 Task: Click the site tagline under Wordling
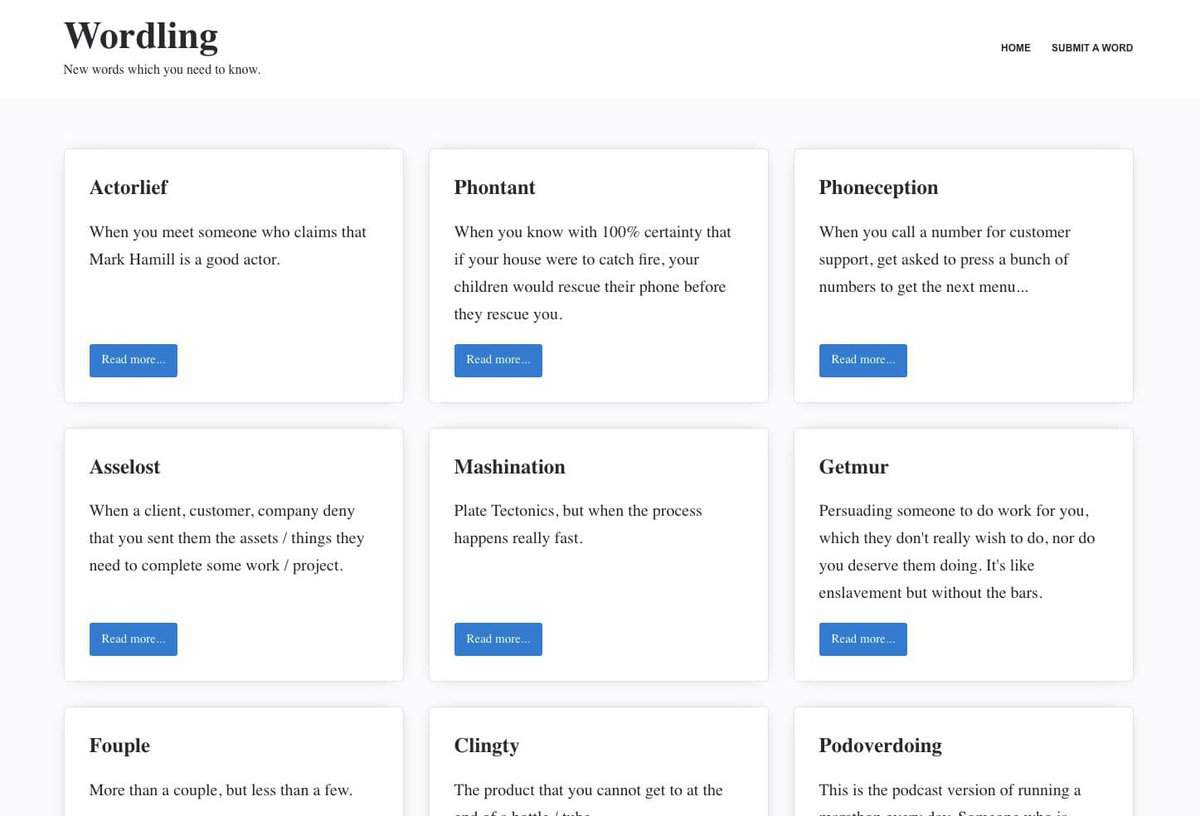(x=162, y=70)
